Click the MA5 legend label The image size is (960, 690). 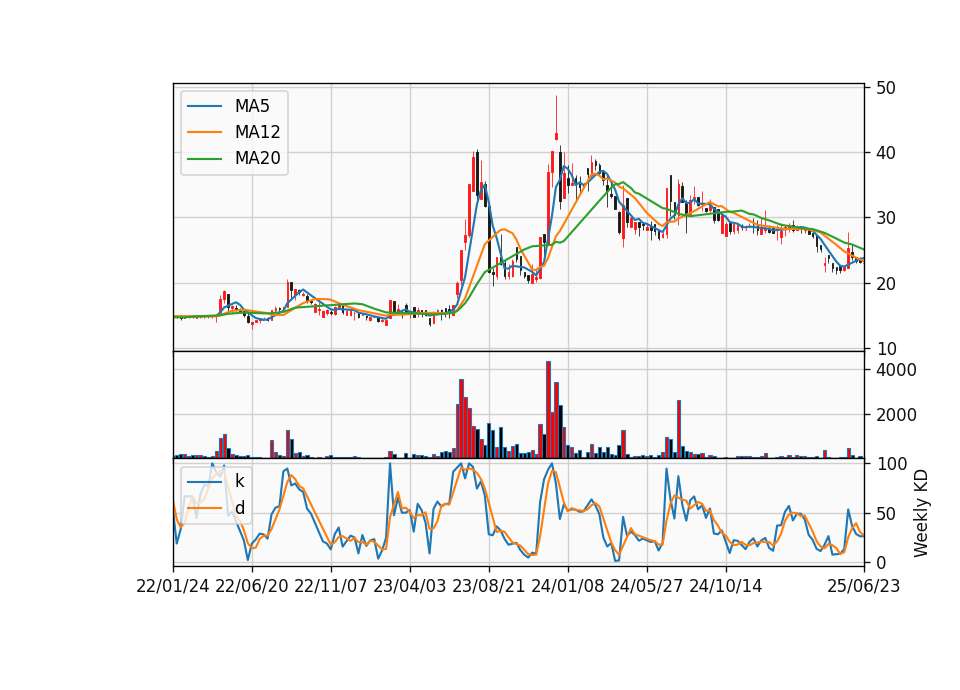click(252, 106)
